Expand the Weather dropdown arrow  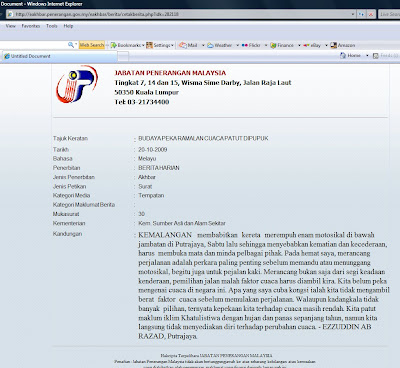pos(237,45)
